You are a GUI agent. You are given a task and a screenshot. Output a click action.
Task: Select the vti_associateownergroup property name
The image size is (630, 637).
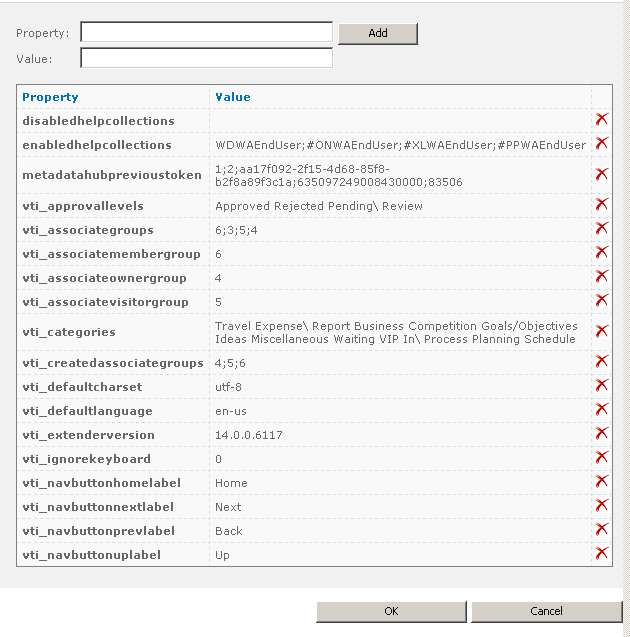click(104, 278)
